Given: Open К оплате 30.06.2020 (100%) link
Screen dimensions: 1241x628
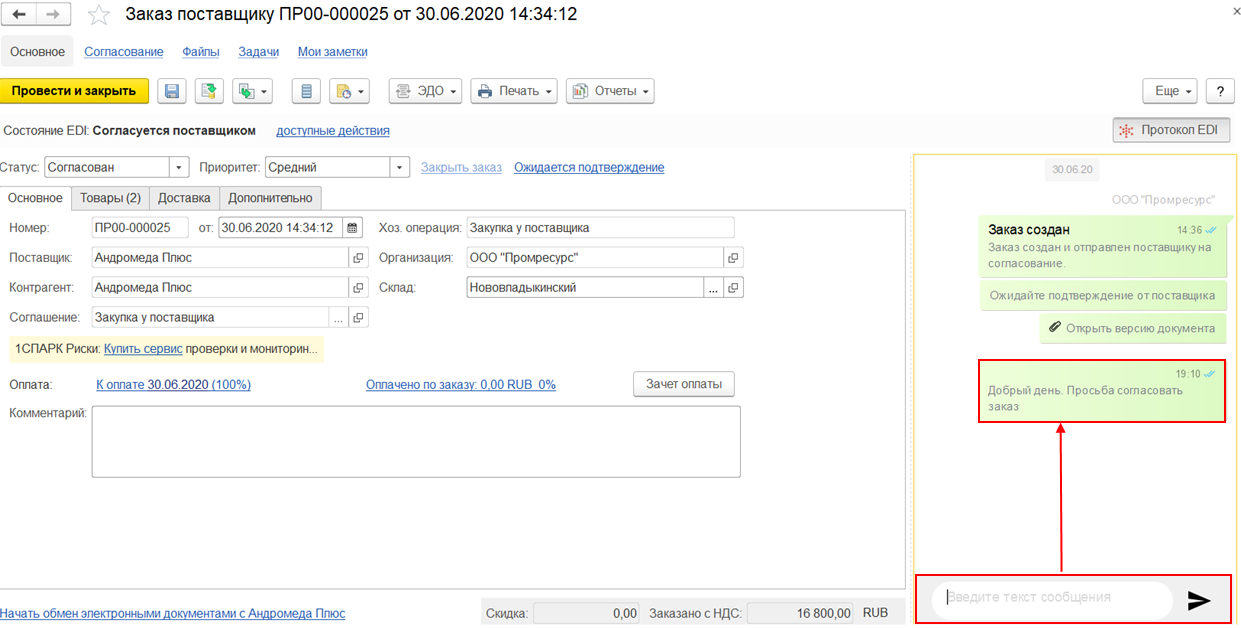Looking at the screenshot, I should pos(173,385).
